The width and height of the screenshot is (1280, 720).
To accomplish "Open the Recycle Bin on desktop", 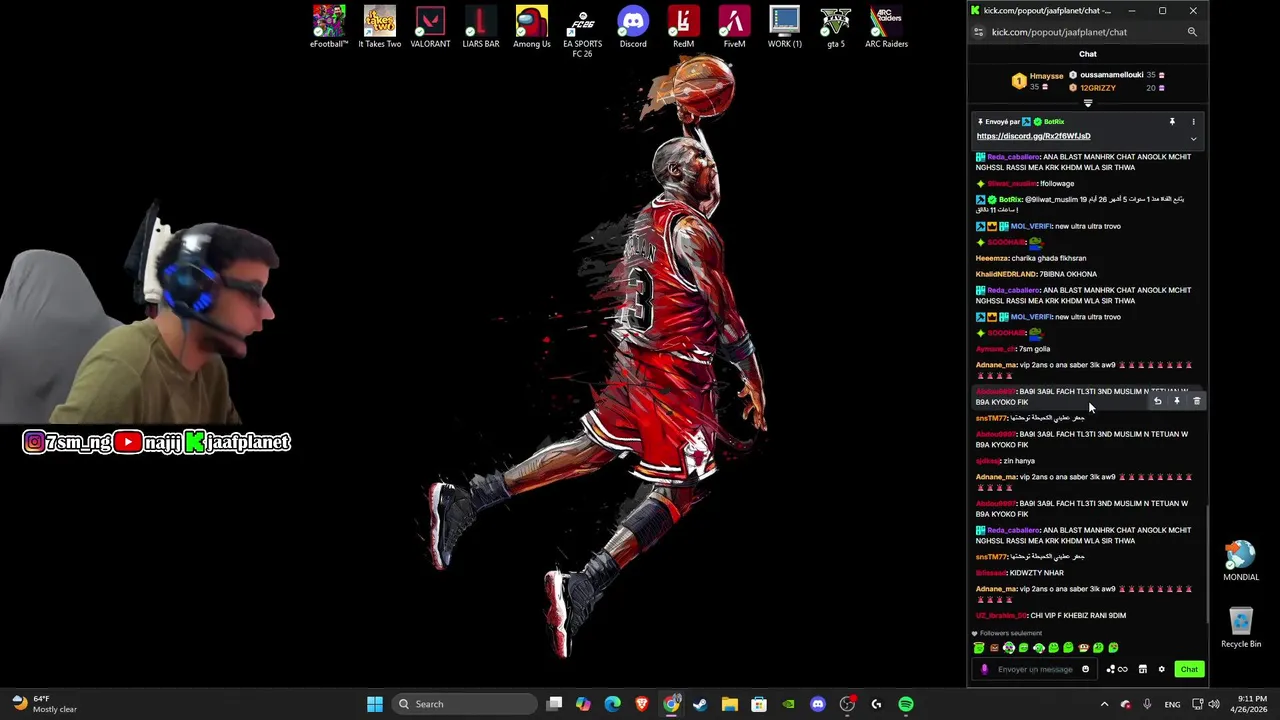I will point(1241,628).
